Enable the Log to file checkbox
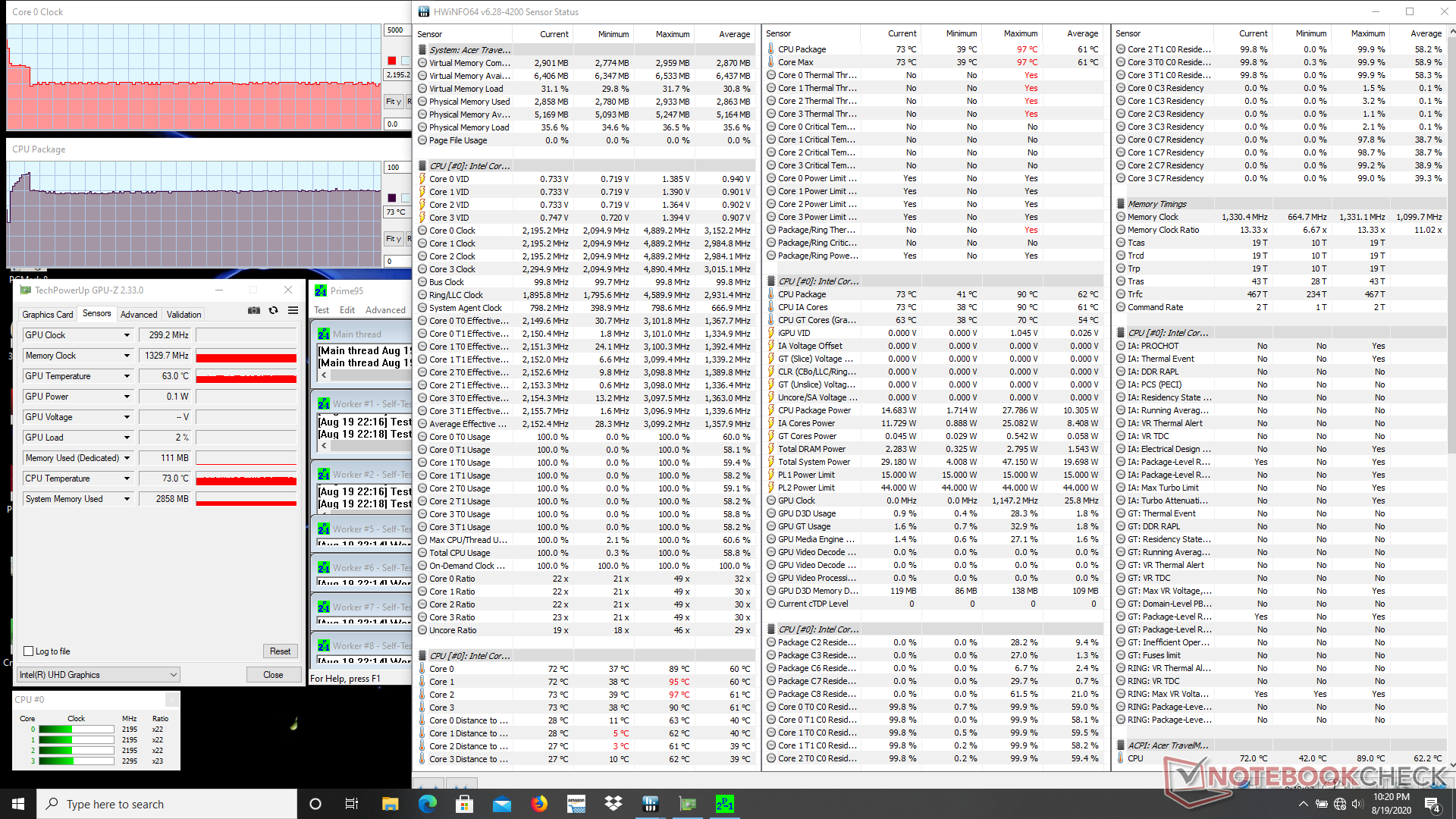Screen dimensions: 1456x819 29,651
